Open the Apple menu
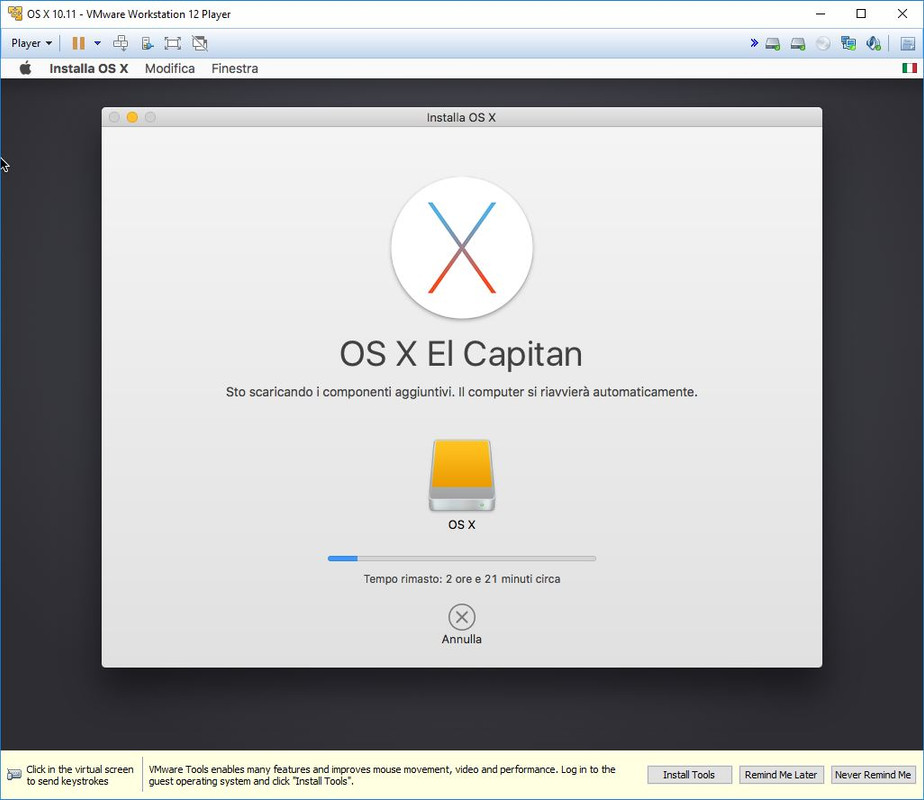This screenshot has height=800, width=924. click(25, 68)
